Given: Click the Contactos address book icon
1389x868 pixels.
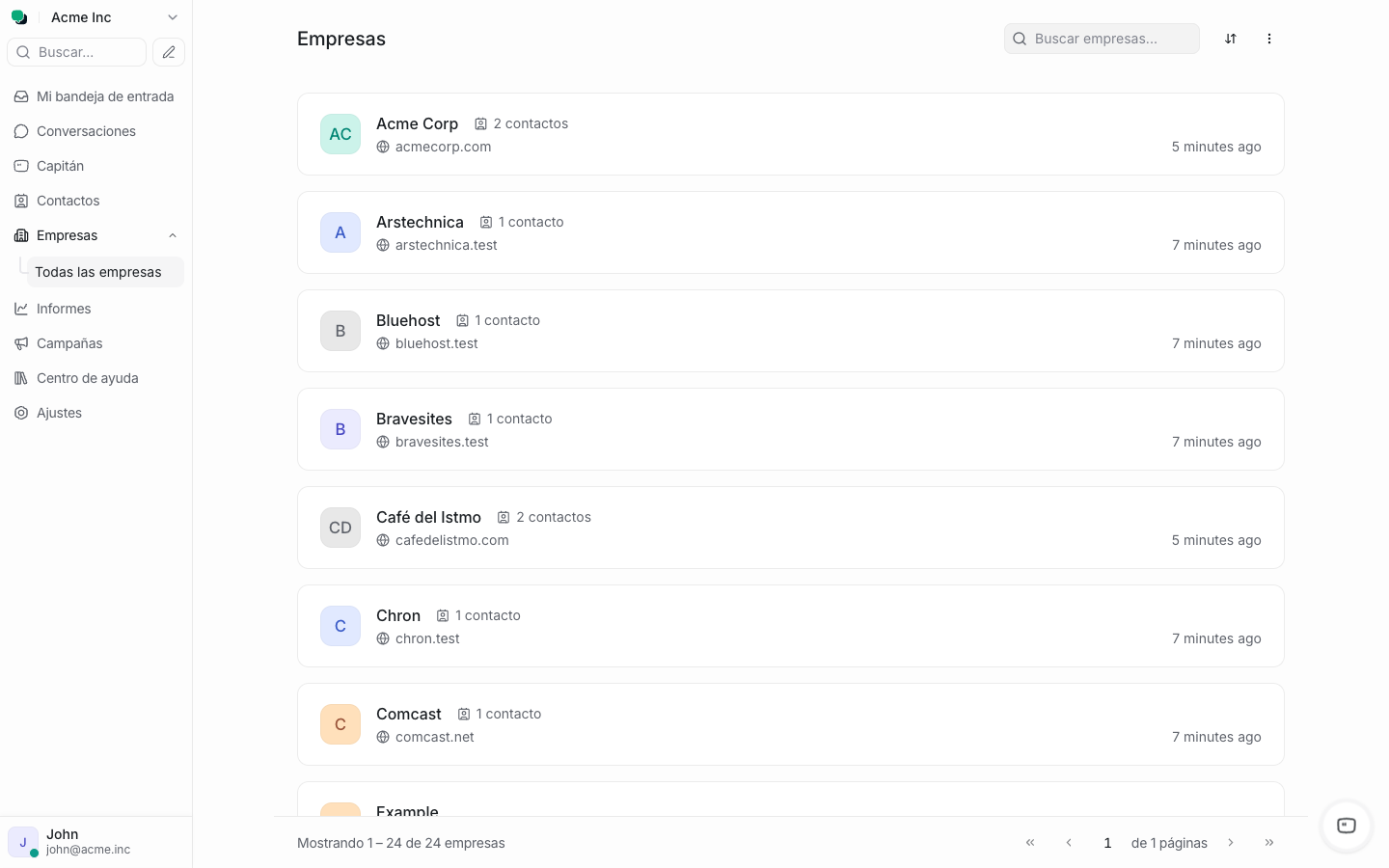Looking at the screenshot, I should (21, 201).
